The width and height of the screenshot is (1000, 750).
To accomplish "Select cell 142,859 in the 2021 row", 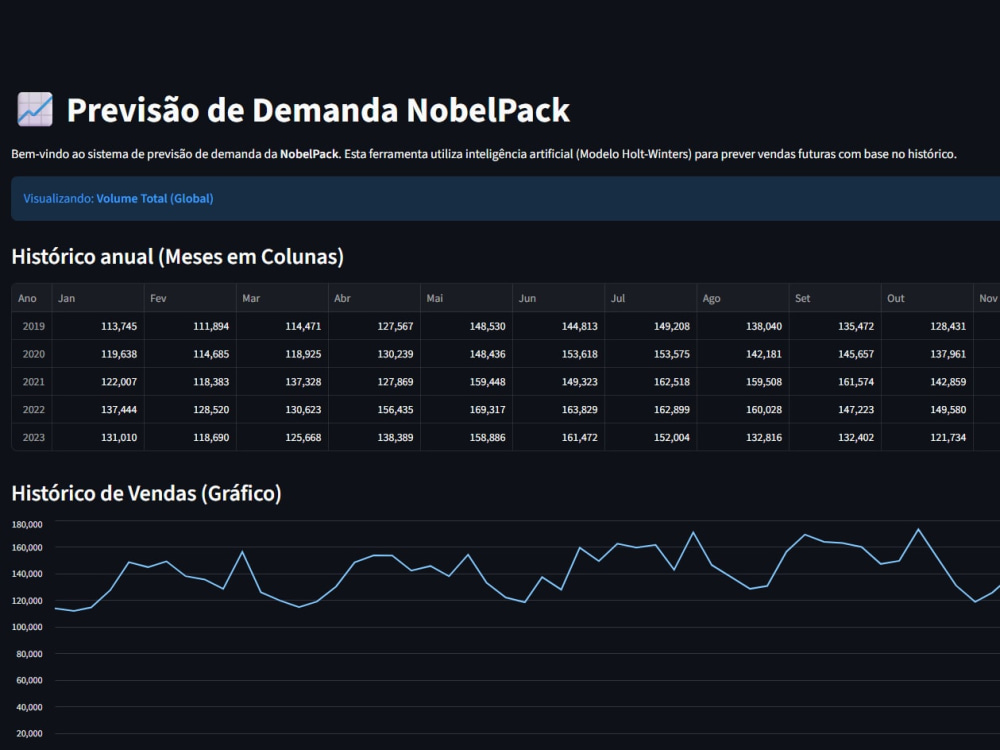I will 927,382.
